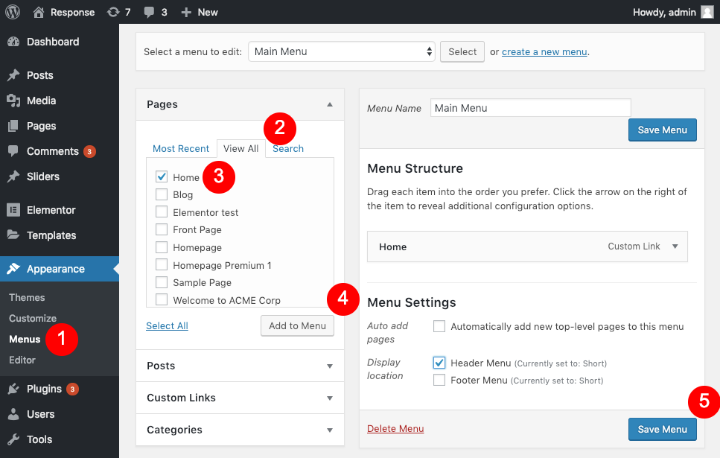The image size is (720, 458).
Task: Check automatically add new top-level pages
Action: click(439, 326)
